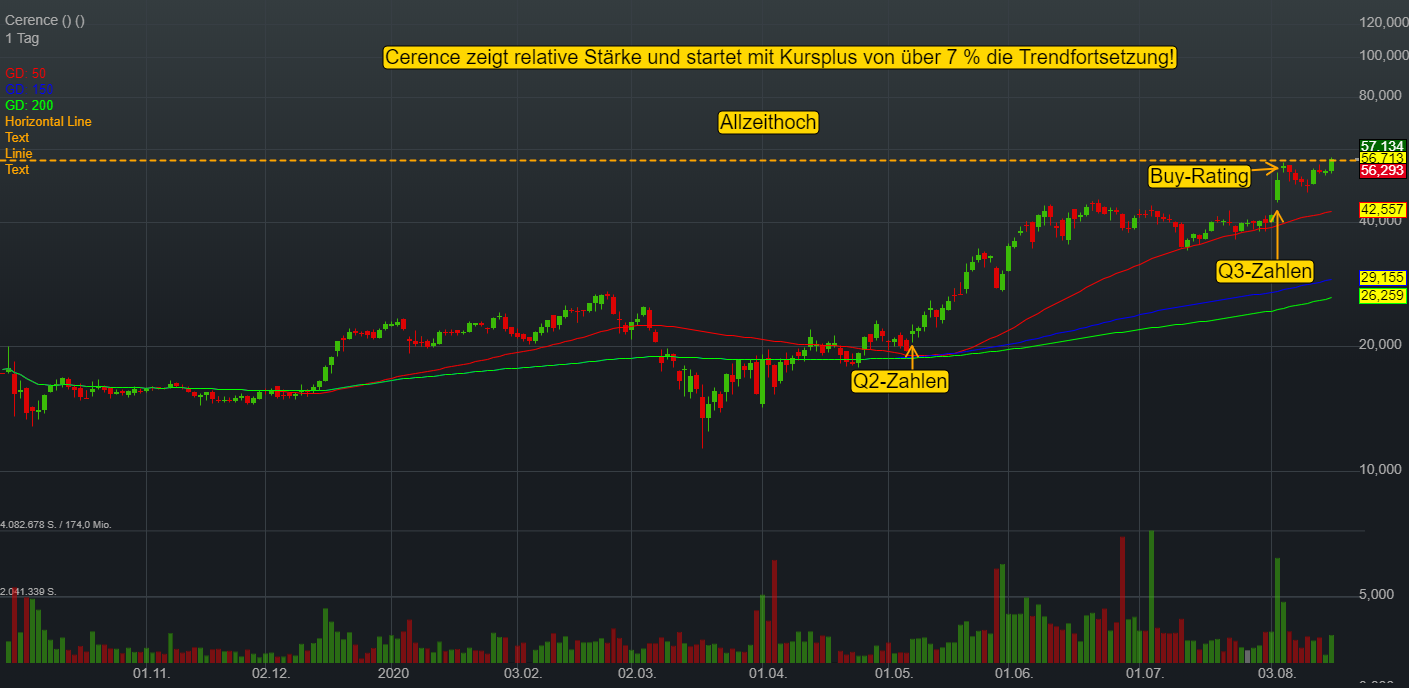1409x688 pixels.
Task: Click the 01.07. date on the time axis
Action: click(x=1146, y=675)
